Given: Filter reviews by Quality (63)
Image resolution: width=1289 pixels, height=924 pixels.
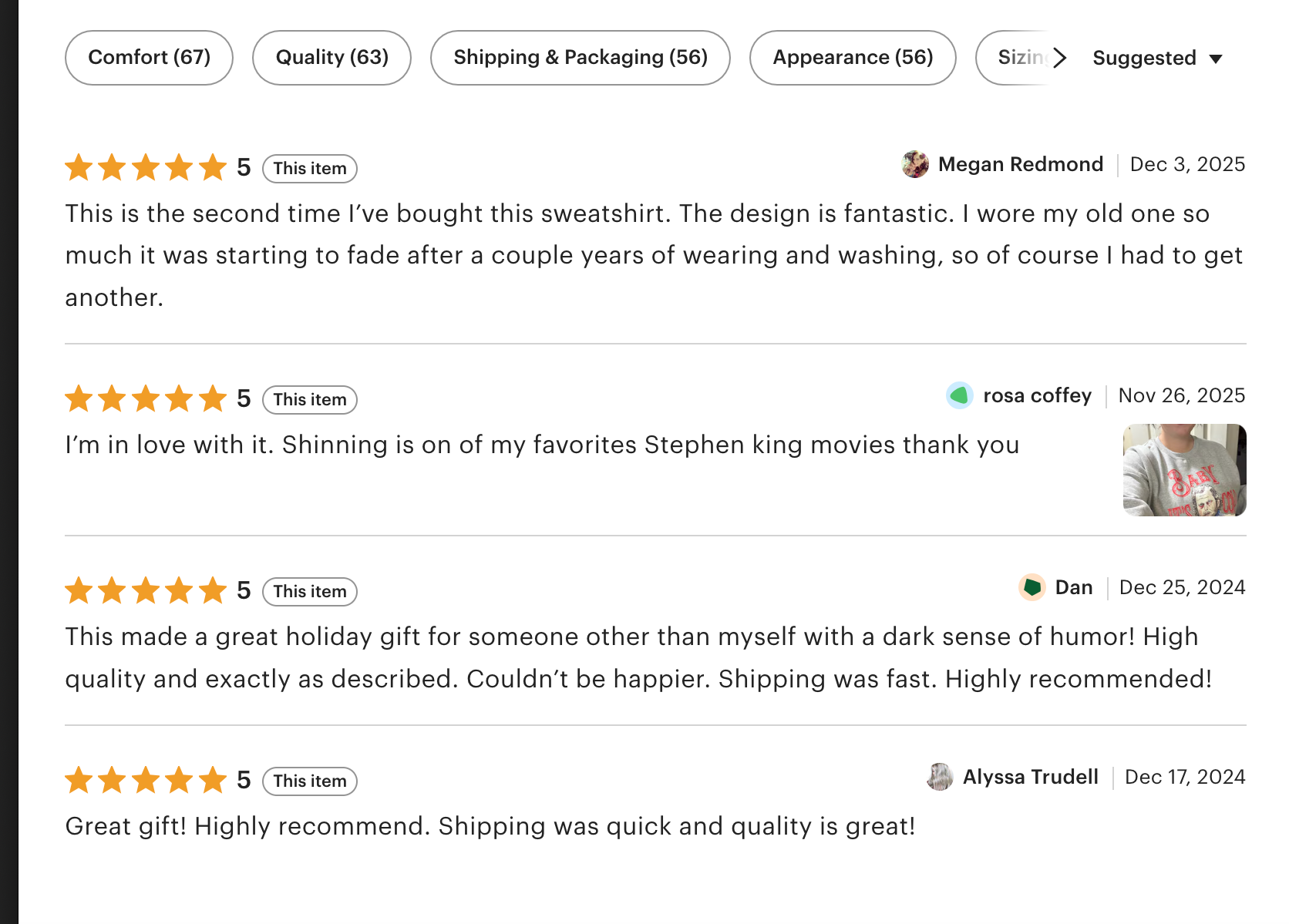Looking at the screenshot, I should coord(332,58).
